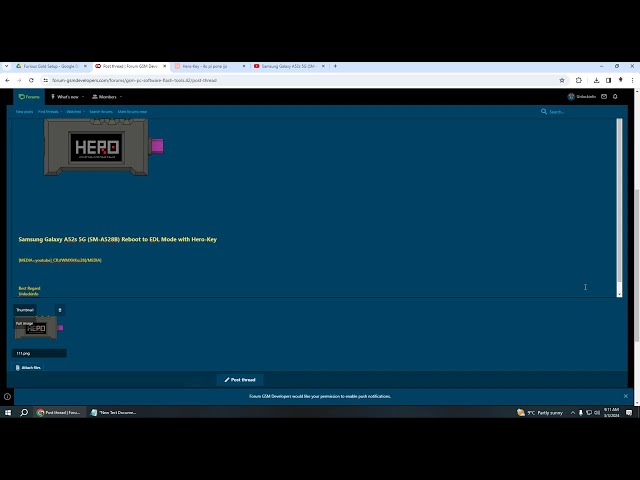Open the Chrome three-dot menu
This screenshot has width=640, height=480.
tap(632, 80)
